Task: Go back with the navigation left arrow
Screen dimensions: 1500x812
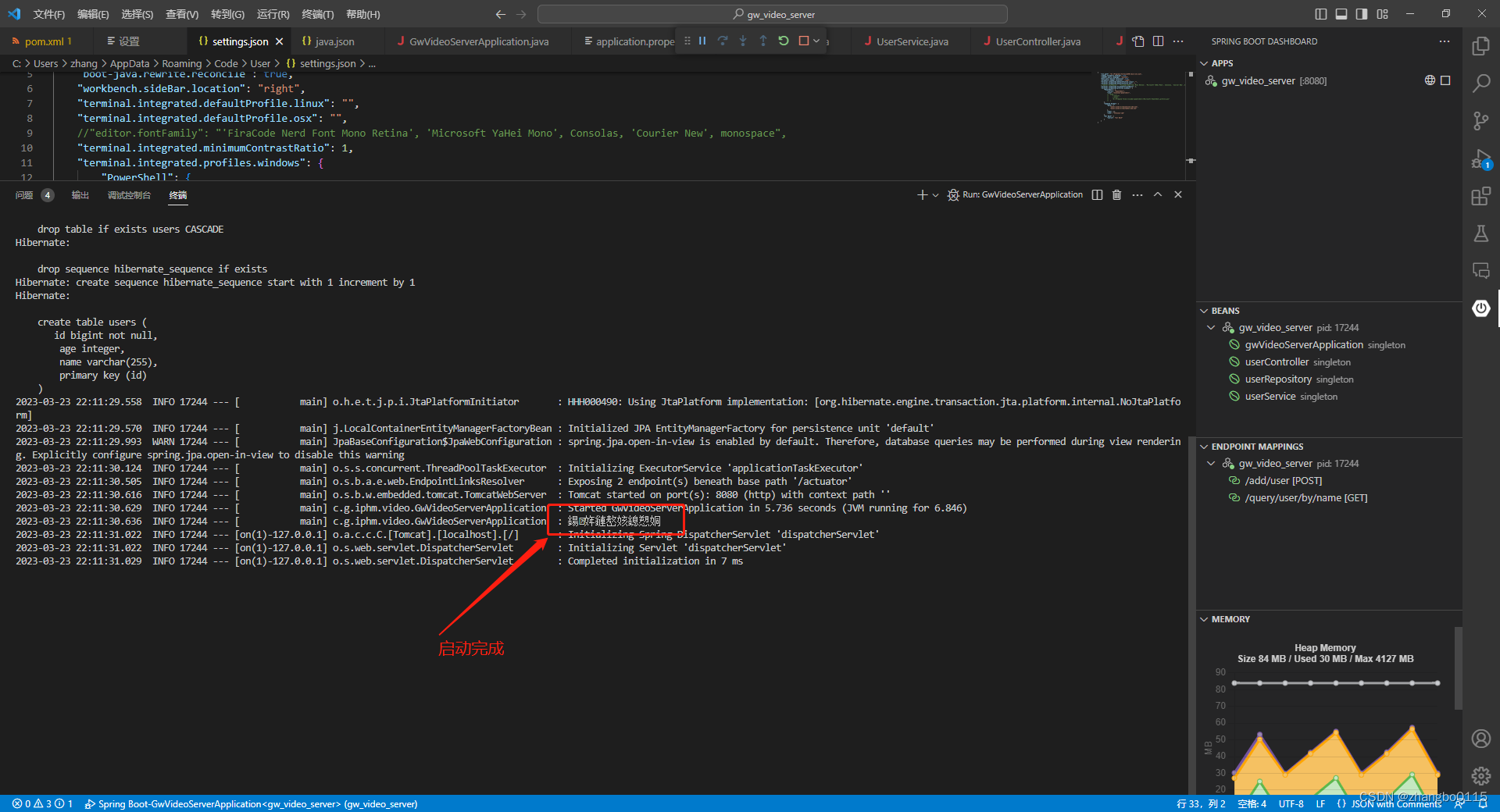Action: click(x=500, y=14)
